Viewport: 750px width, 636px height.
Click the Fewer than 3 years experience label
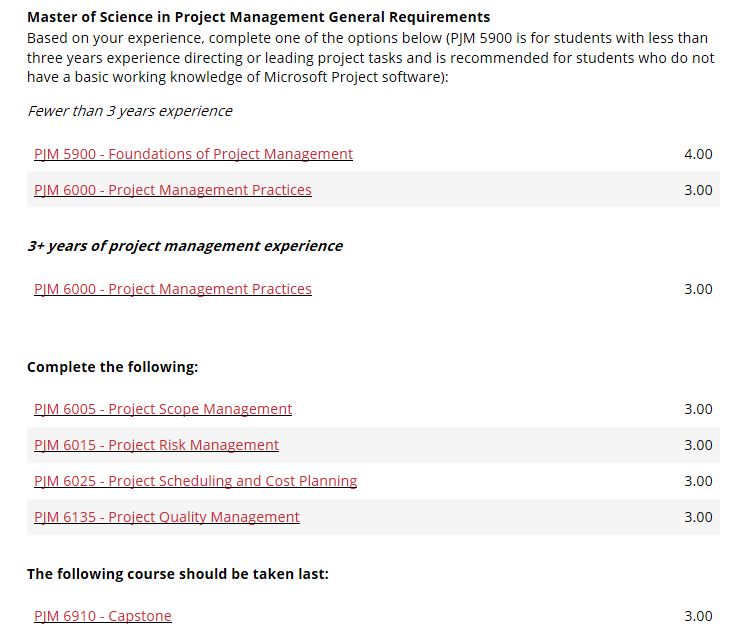tap(130, 111)
